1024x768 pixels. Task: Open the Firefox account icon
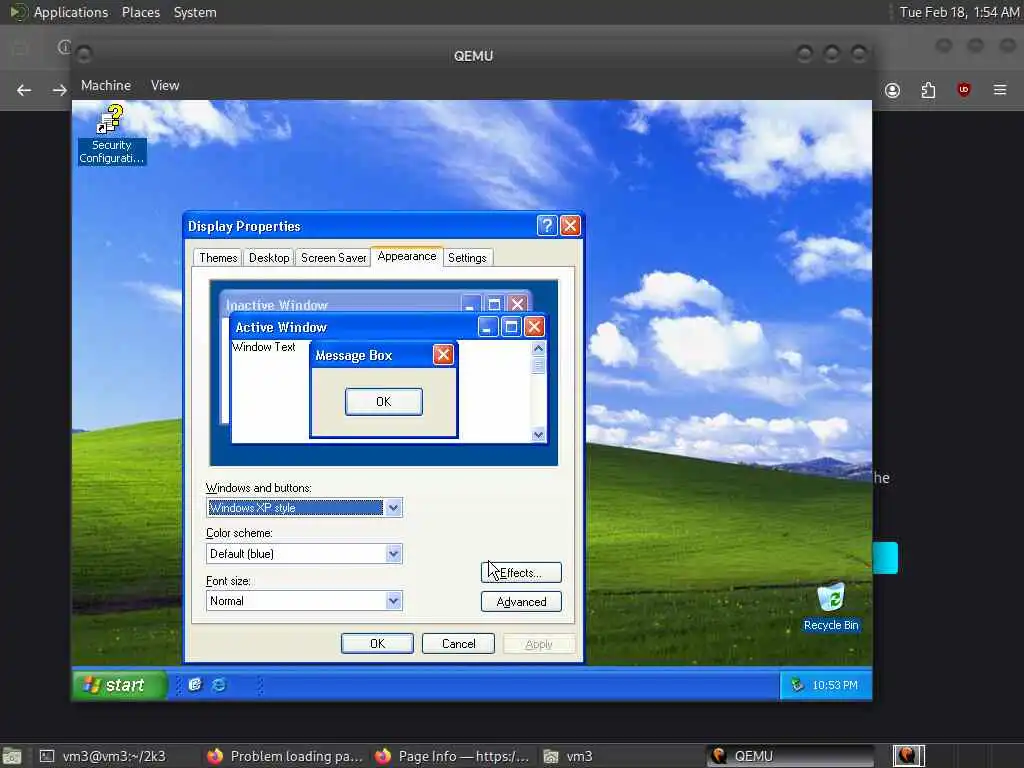[892, 90]
